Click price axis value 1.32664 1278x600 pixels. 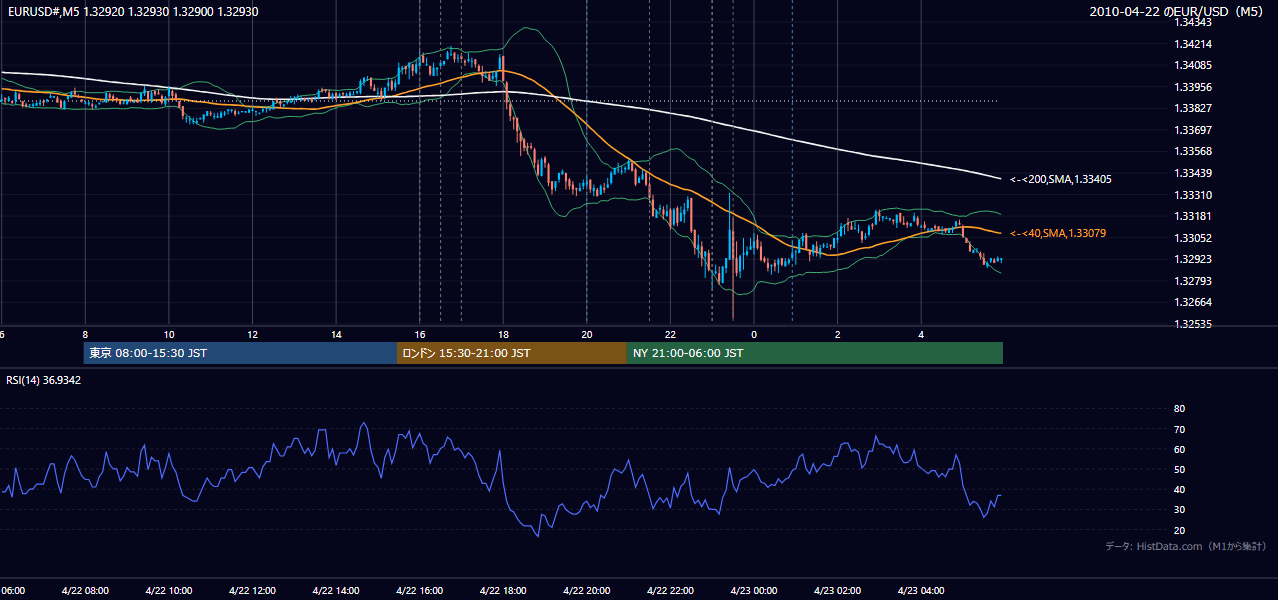pyautogui.click(x=1193, y=302)
